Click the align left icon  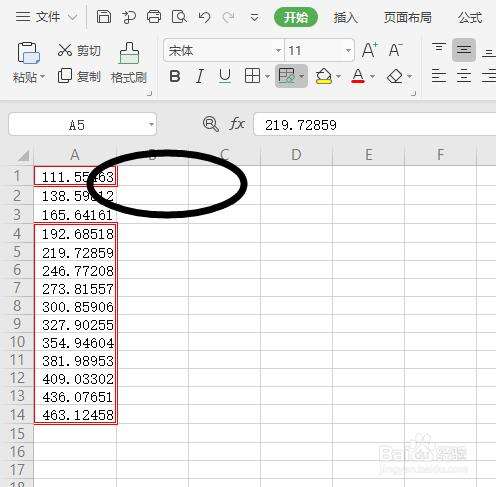point(439,76)
